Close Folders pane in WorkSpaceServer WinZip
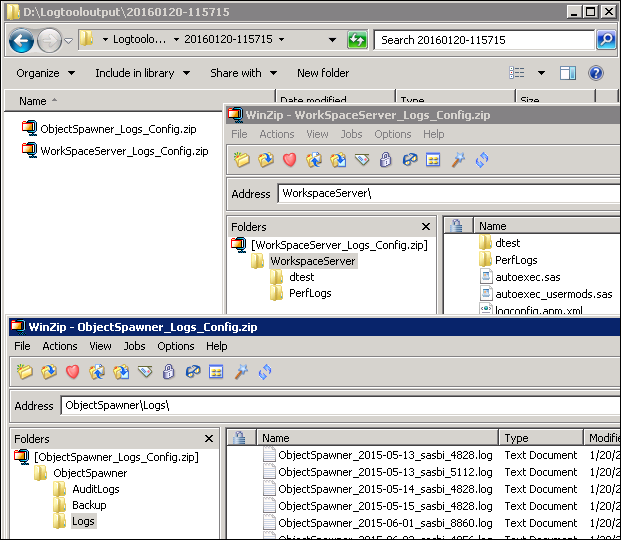621x540 pixels. point(426,227)
